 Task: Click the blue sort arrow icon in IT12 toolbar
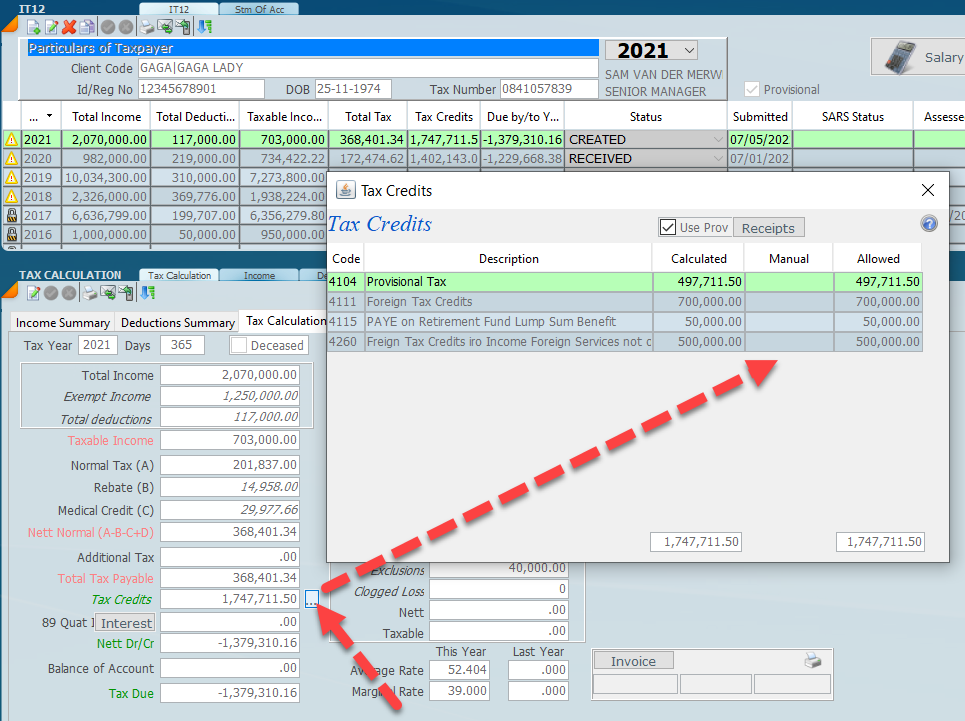[x=205, y=28]
